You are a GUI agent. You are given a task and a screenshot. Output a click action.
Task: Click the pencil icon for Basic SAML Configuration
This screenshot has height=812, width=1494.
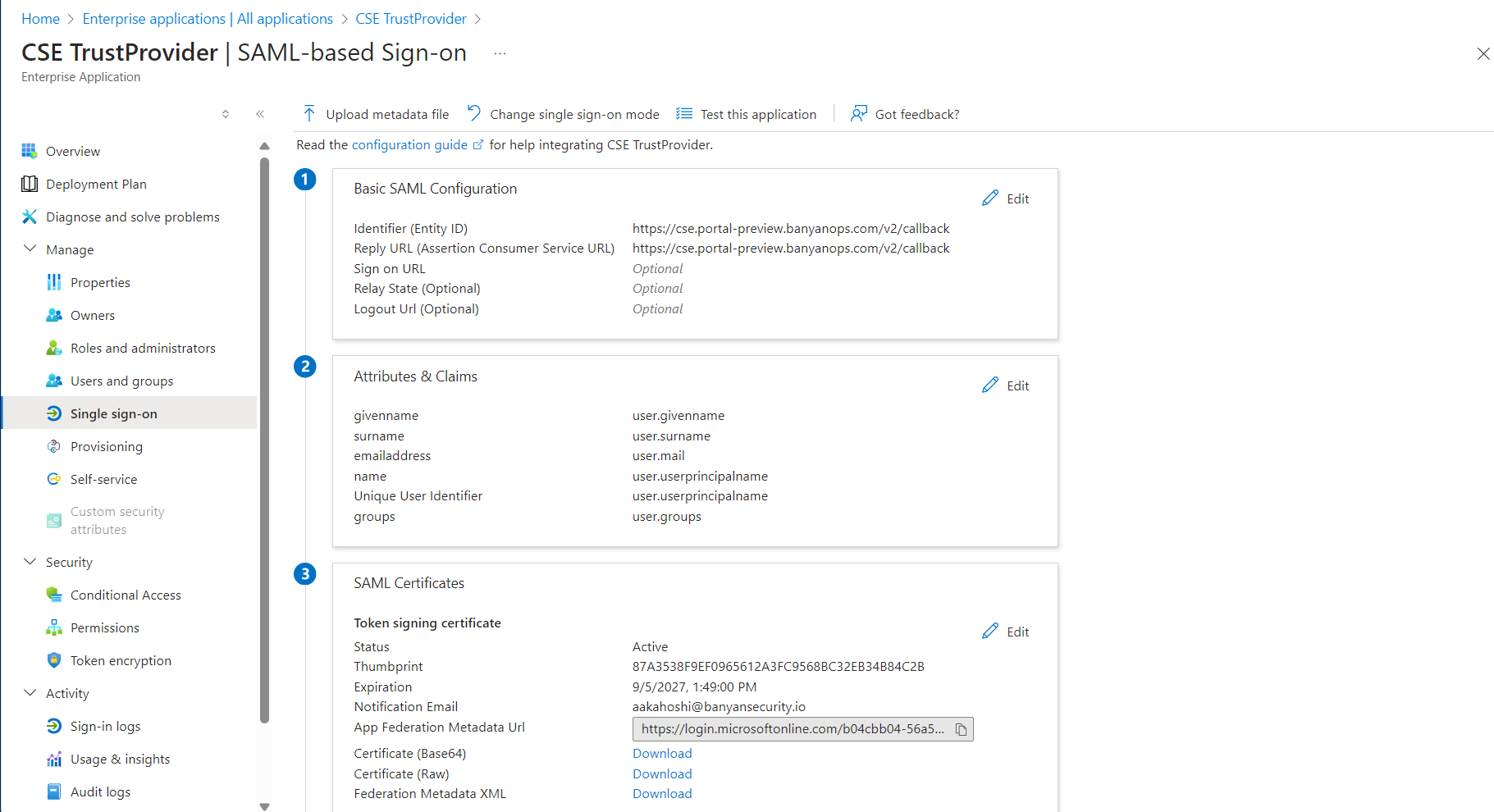[990, 198]
